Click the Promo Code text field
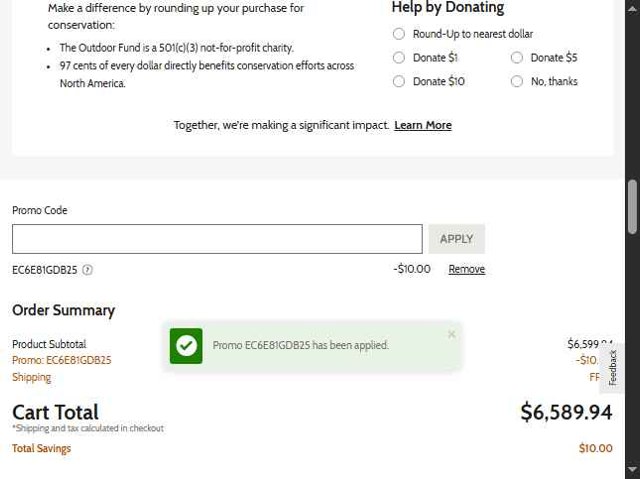 tap(217, 239)
